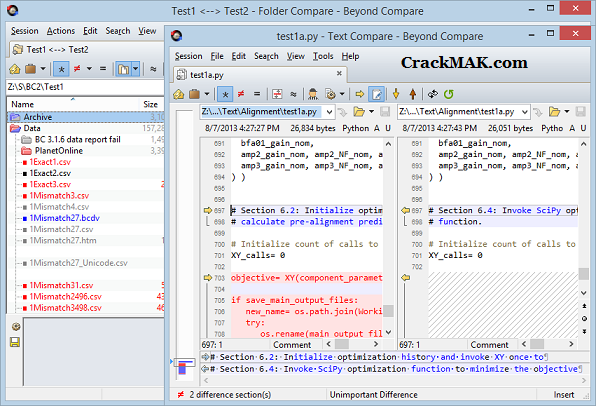
Task: Select the Test1 <--> Test2 tab
Action: [x=57, y=50]
